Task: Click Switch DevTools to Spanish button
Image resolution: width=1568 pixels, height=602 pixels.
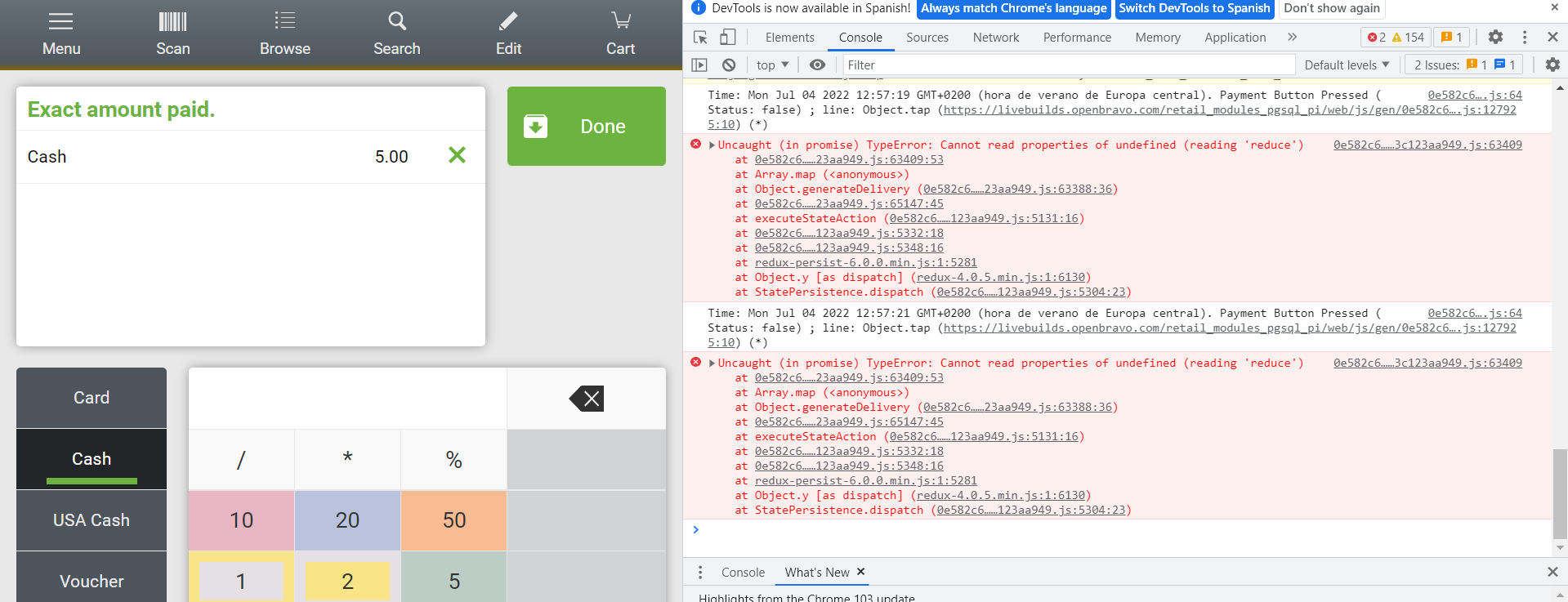Action: [x=1194, y=8]
